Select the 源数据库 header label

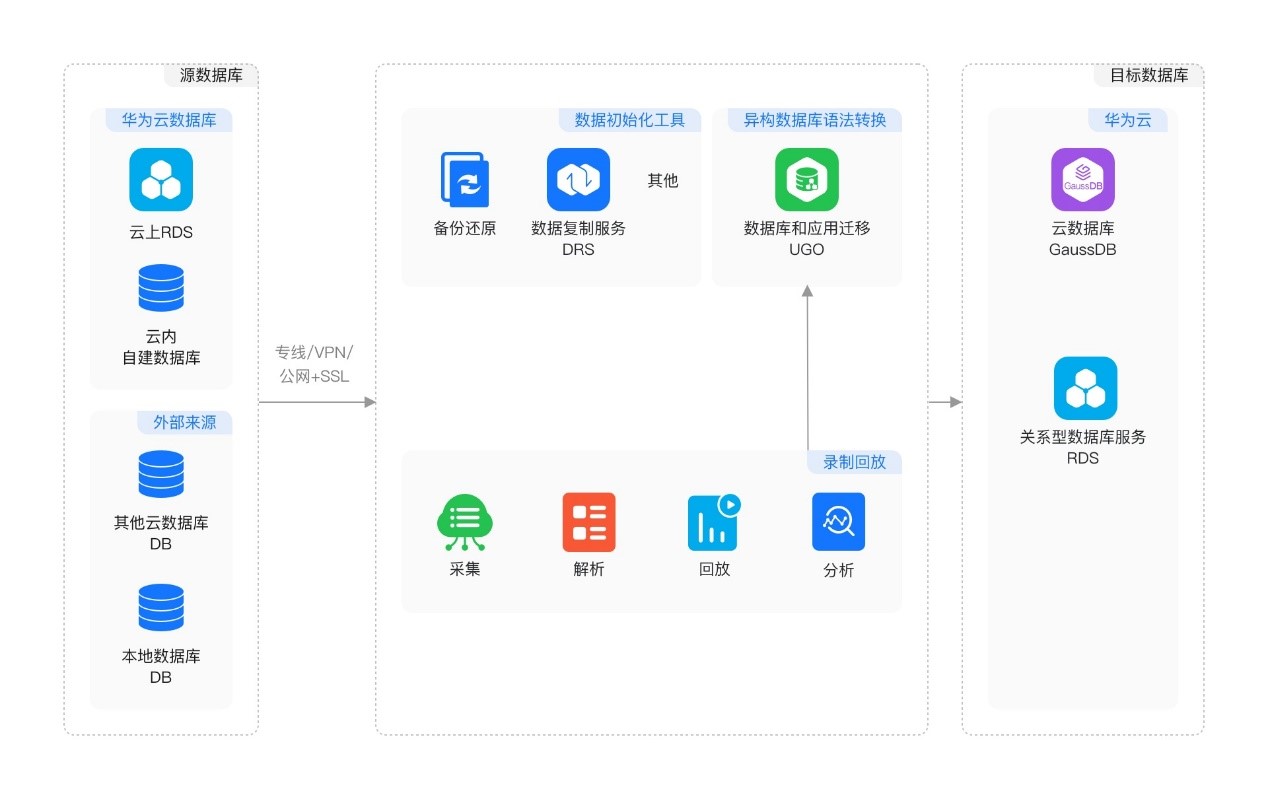coord(210,75)
